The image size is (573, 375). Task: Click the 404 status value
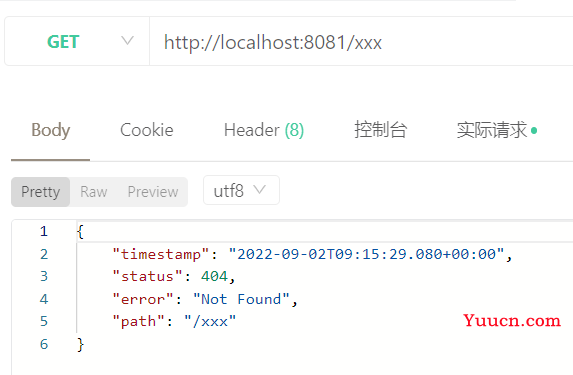point(214,276)
